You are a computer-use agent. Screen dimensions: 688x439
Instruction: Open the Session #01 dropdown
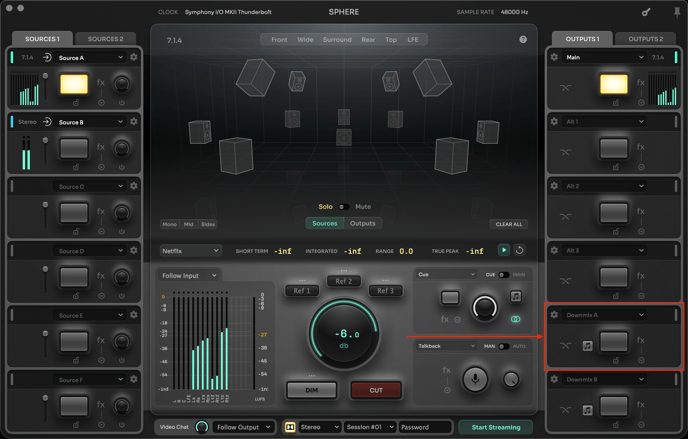[369, 427]
